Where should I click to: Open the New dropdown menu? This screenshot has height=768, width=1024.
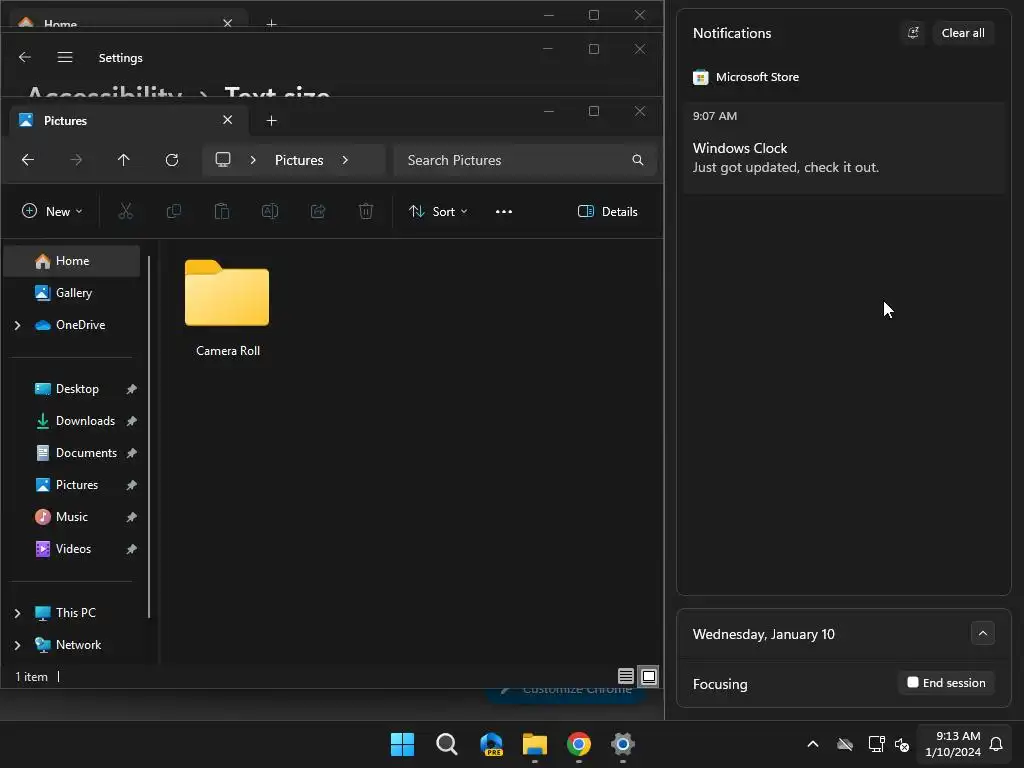(x=52, y=212)
